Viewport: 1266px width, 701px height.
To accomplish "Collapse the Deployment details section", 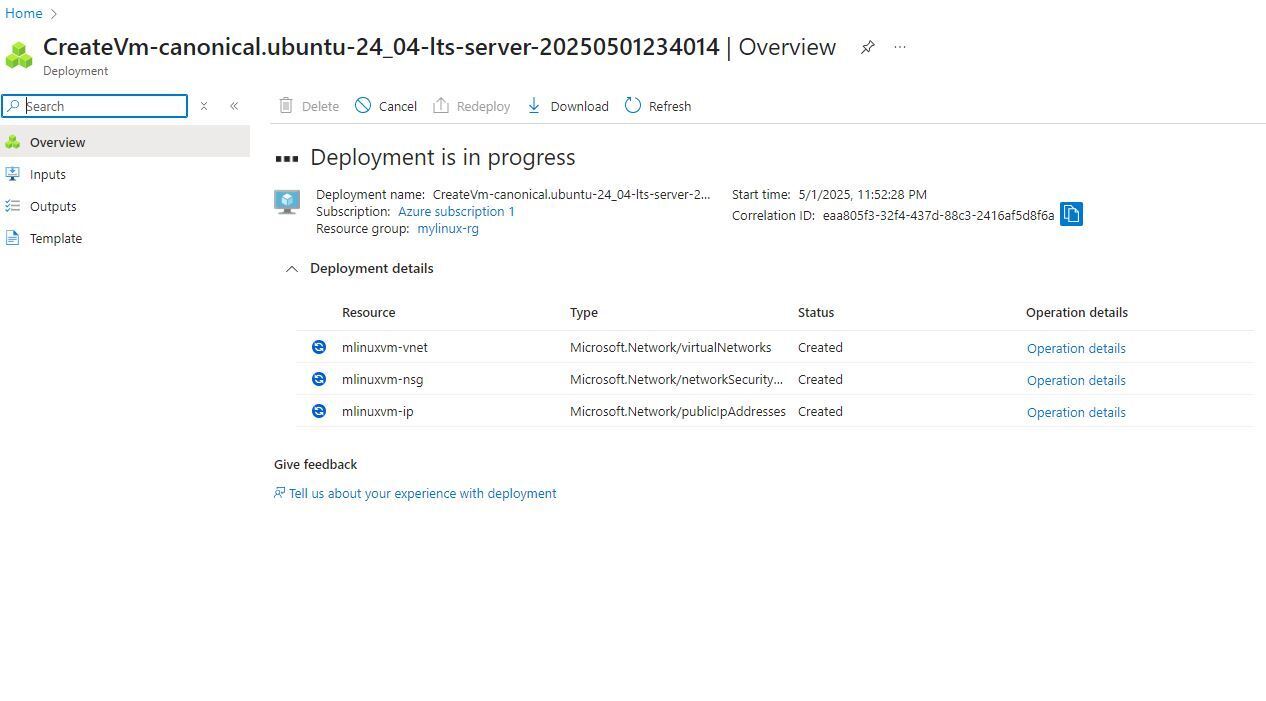I will coord(292,268).
